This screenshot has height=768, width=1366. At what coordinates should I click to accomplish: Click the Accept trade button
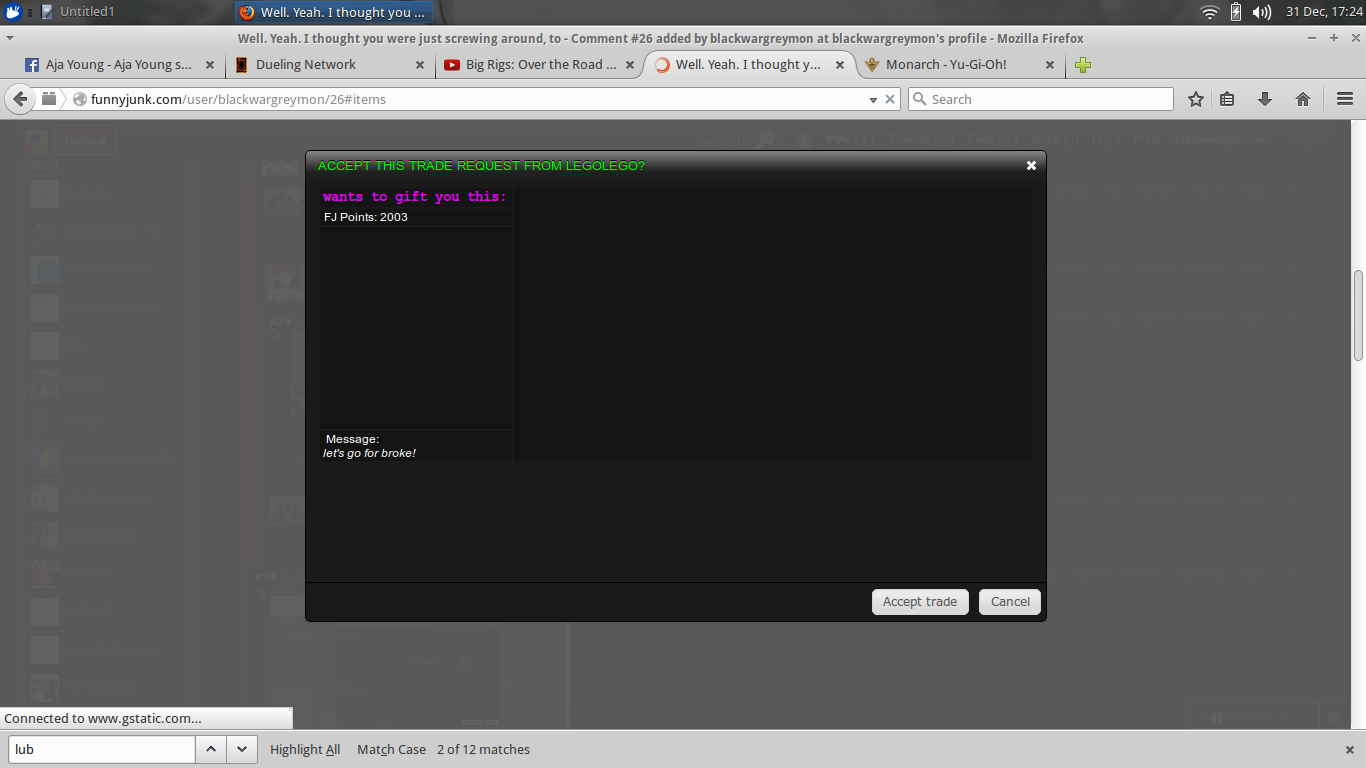(x=919, y=602)
